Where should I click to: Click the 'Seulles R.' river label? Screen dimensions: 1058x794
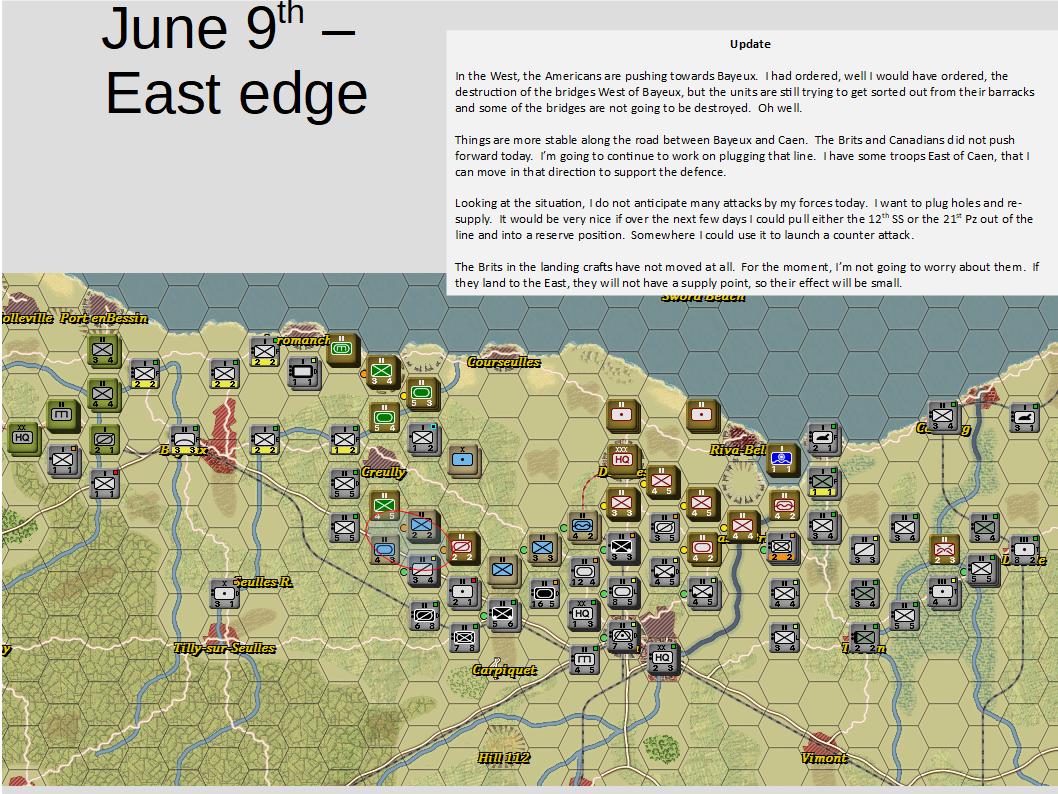[263, 582]
